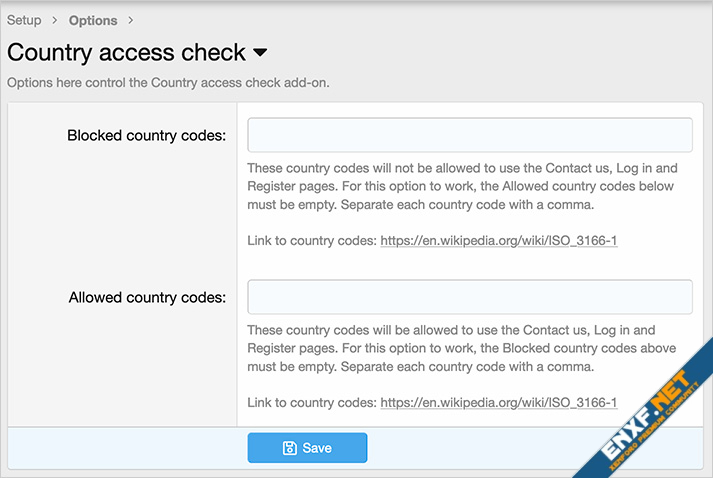Screen dimensions: 713x478
Task: Click the chevron after Setup breadcrumb
Action: pos(55,20)
